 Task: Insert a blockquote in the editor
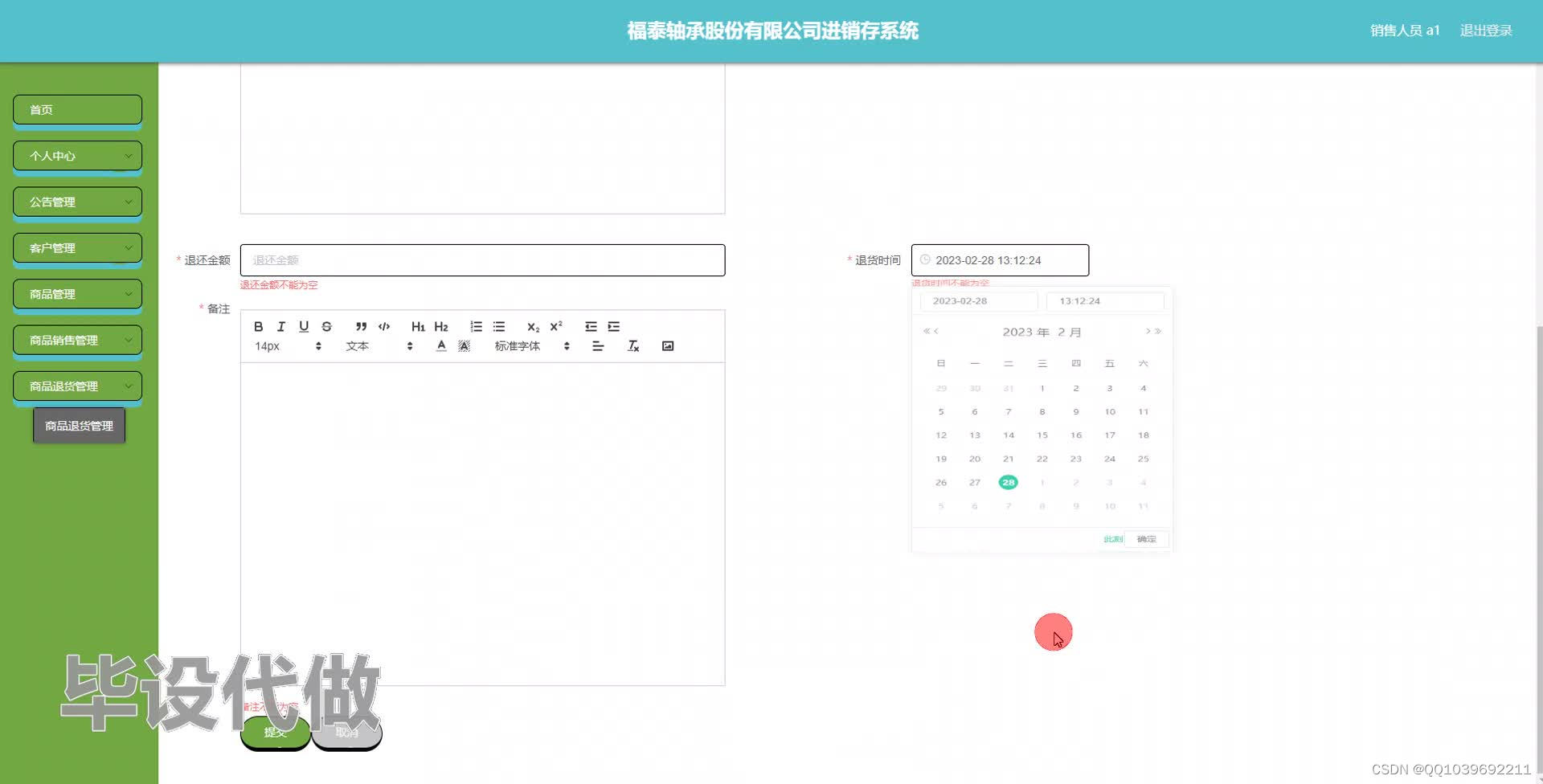(x=361, y=326)
